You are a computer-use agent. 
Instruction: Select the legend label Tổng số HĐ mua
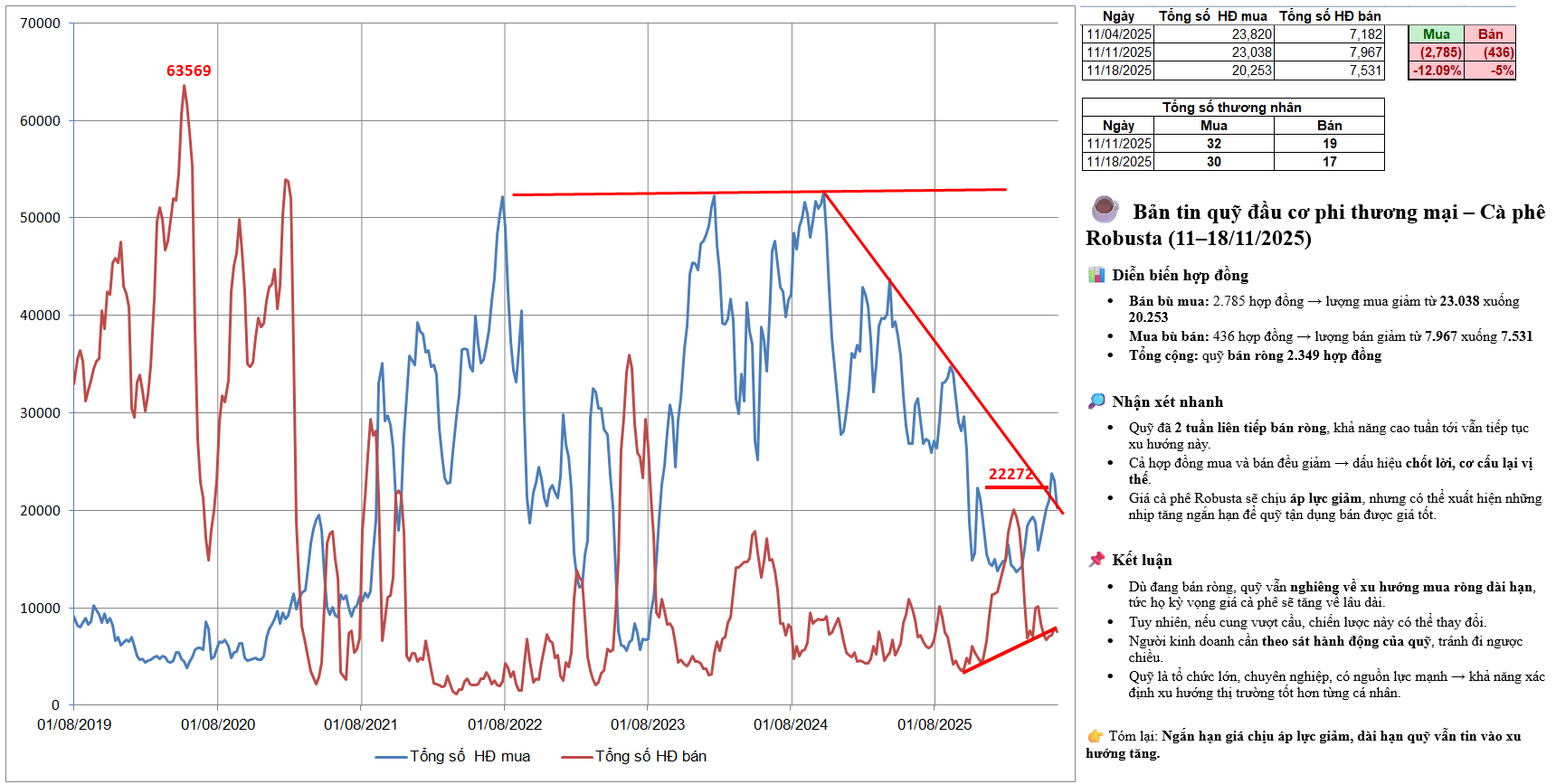(470, 757)
